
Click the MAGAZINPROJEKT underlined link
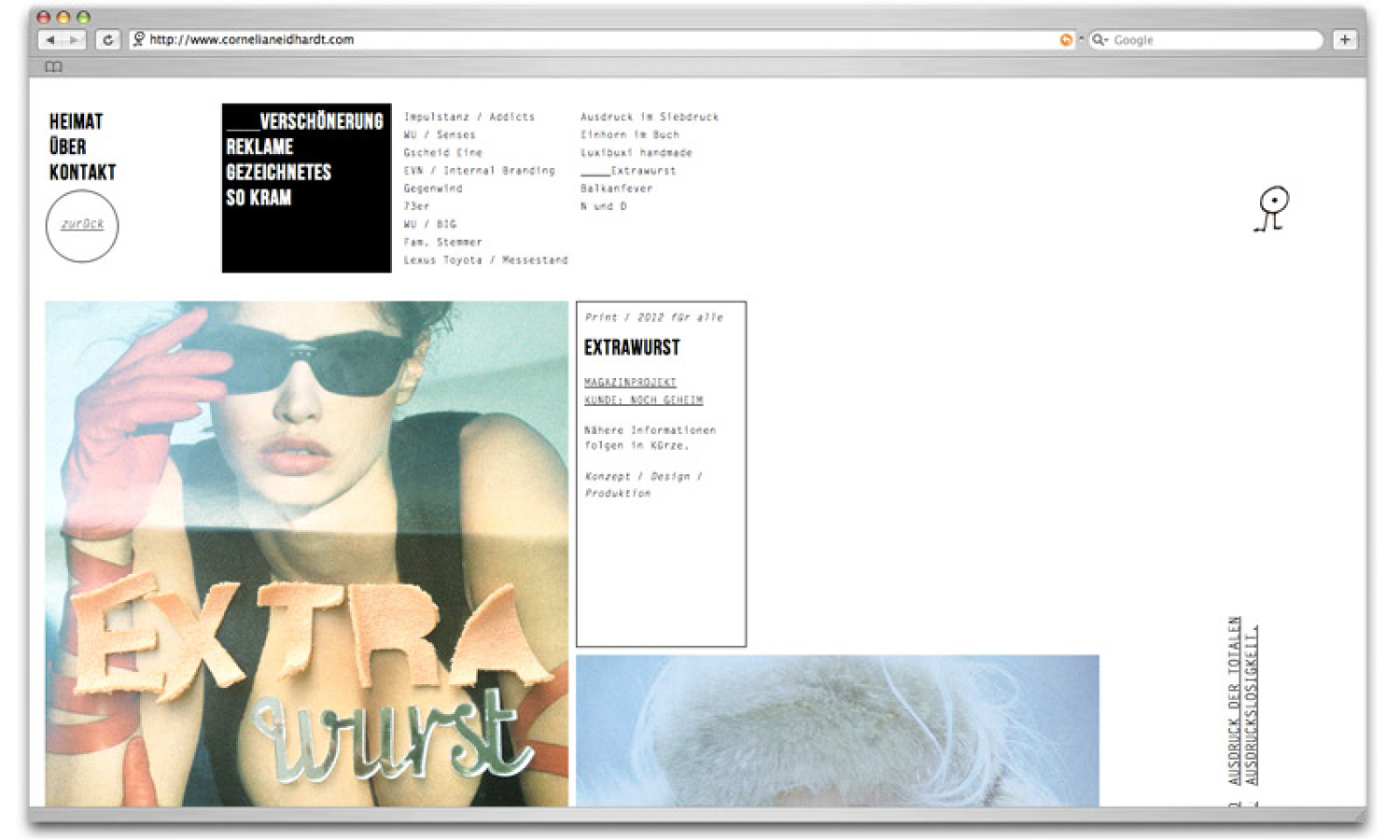tap(630, 383)
